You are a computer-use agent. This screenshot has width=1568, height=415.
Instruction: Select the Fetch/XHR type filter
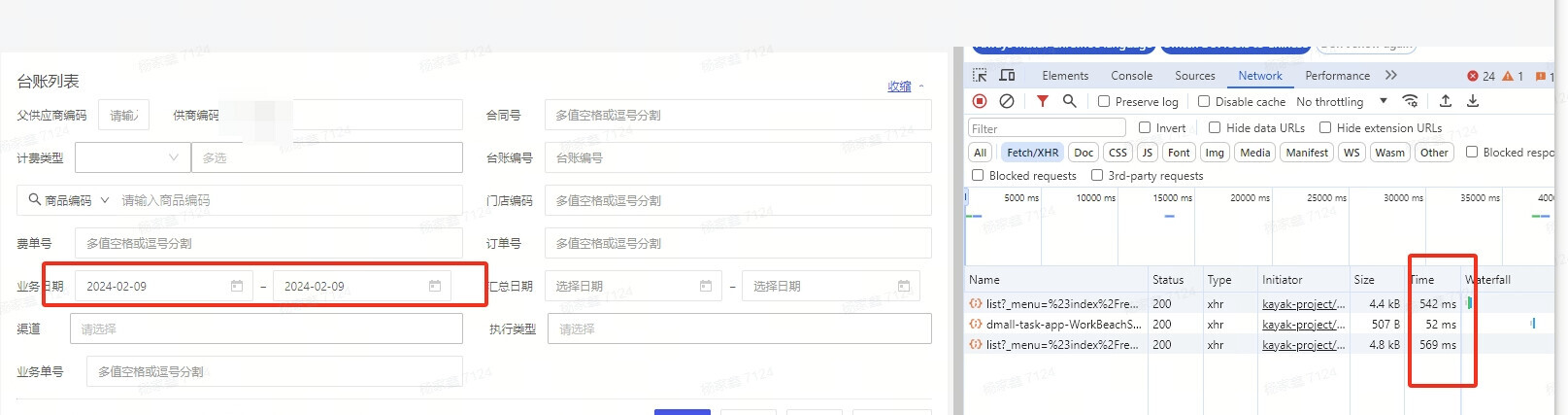(x=1032, y=153)
